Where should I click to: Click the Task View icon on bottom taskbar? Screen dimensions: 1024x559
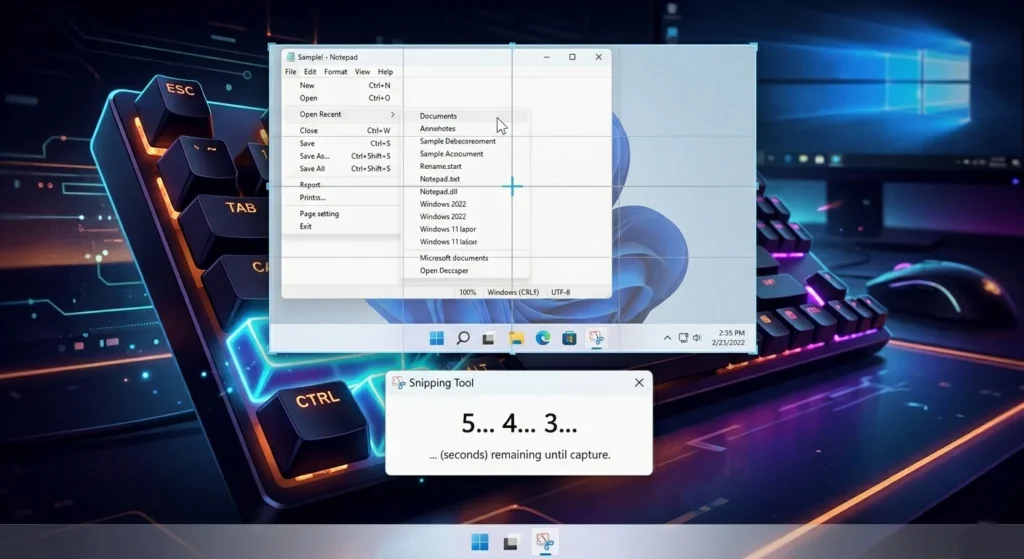(511, 542)
